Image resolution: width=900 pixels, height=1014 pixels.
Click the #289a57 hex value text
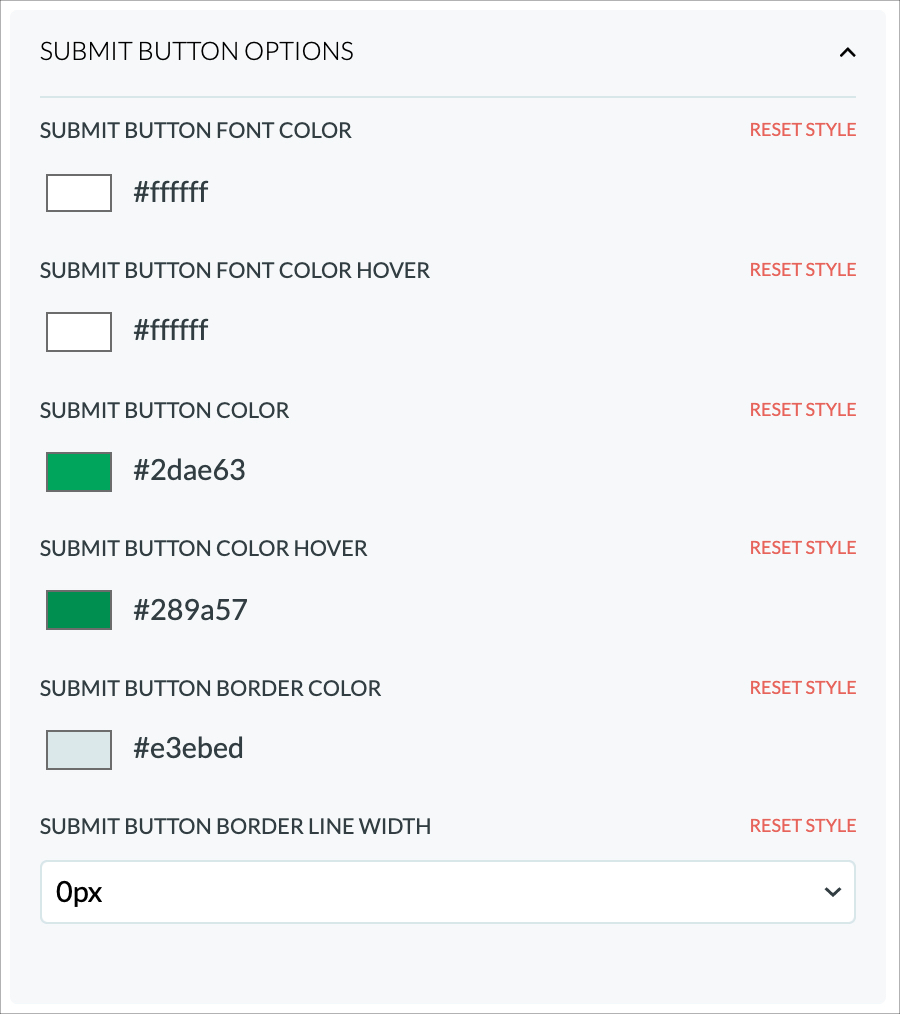[x=190, y=609]
